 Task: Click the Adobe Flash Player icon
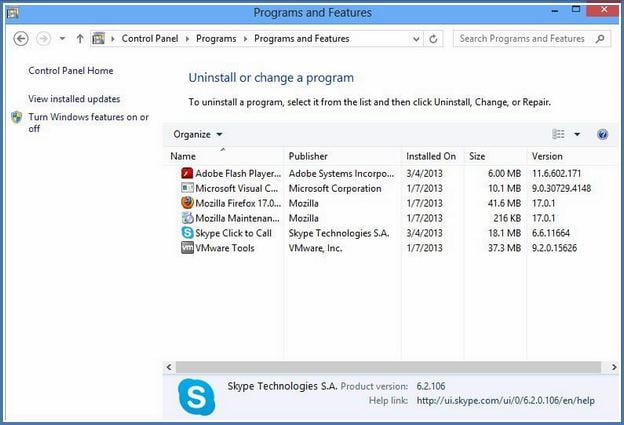pyautogui.click(x=187, y=173)
